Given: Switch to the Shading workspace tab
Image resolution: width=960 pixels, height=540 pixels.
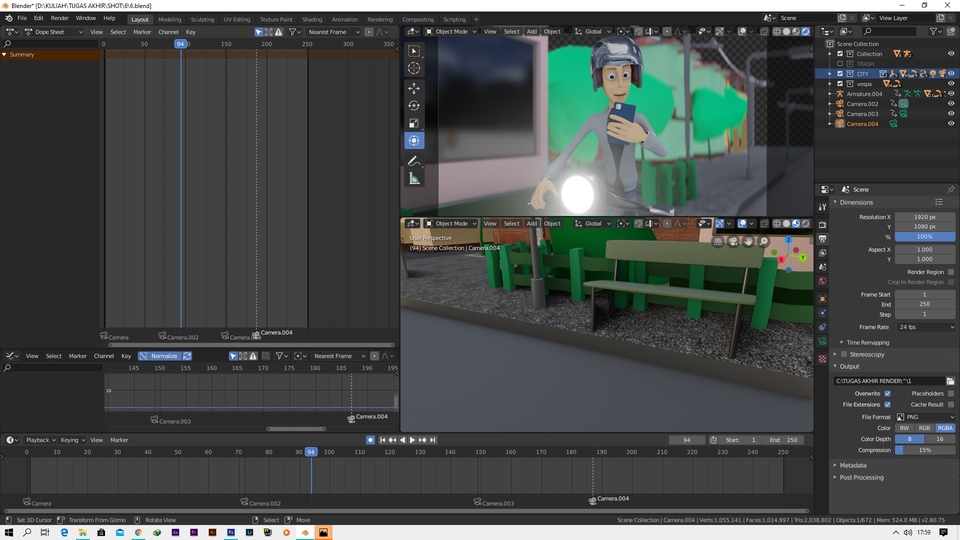Looking at the screenshot, I should pyautogui.click(x=312, y=20).
